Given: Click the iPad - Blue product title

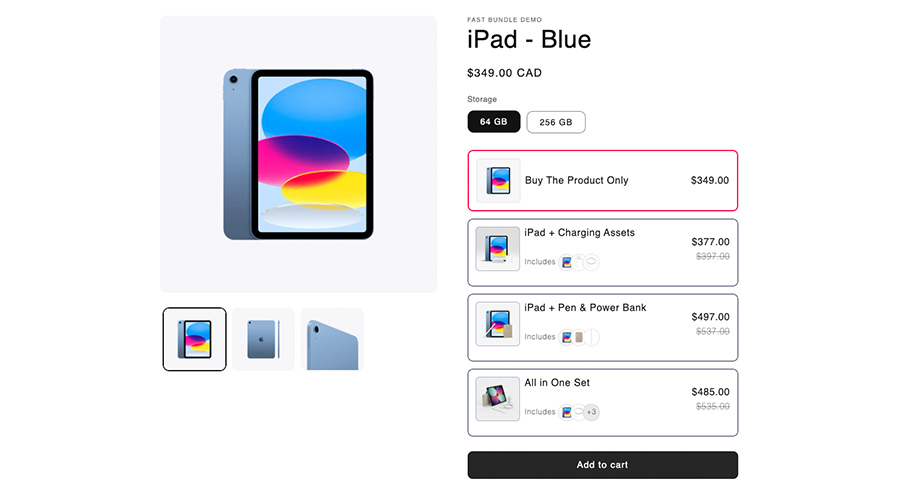Looking at the screenshot, I should [x=529, y=40].
